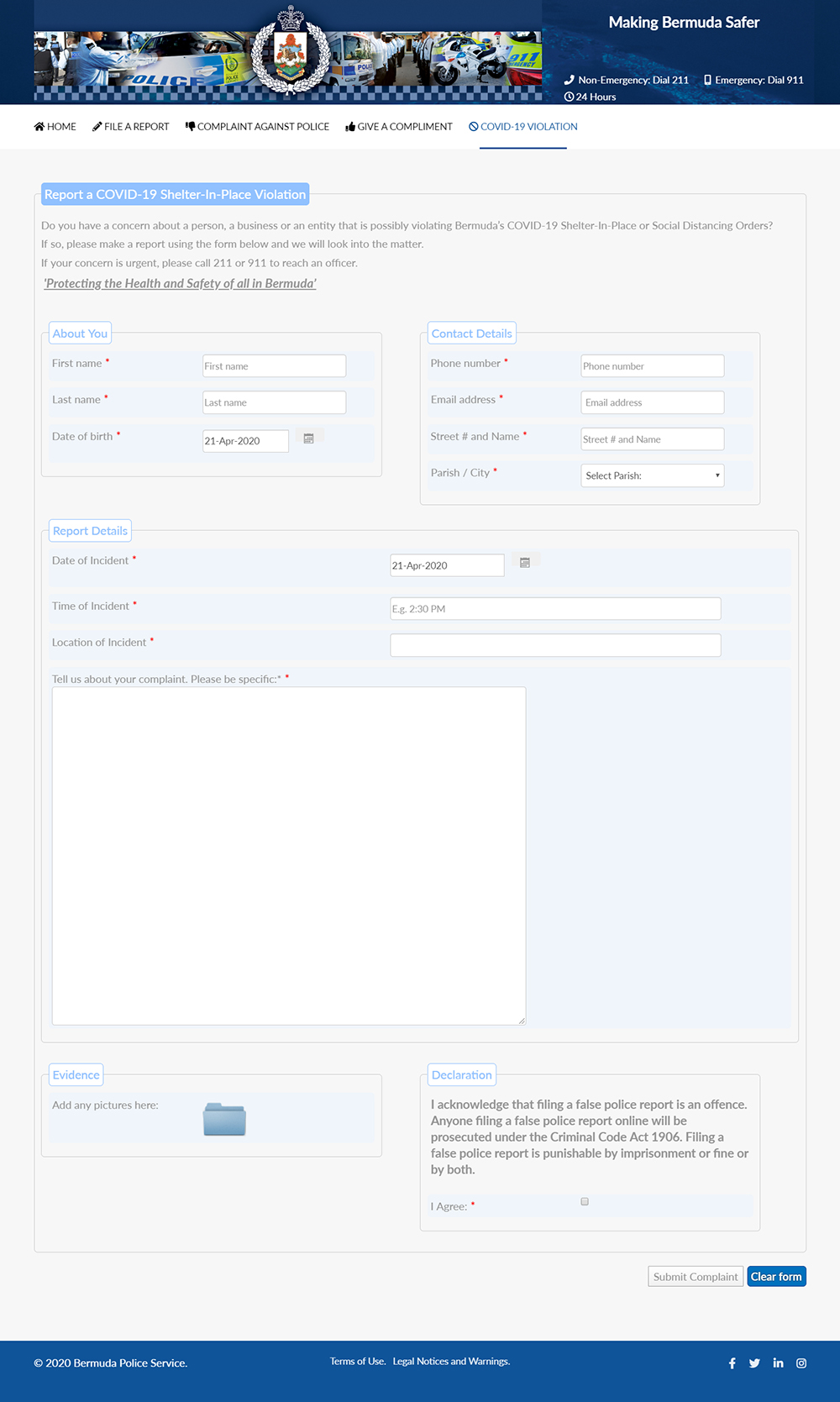Check the I Agree declaration checkbox

pyautogui.click(x=585, y=1202)
